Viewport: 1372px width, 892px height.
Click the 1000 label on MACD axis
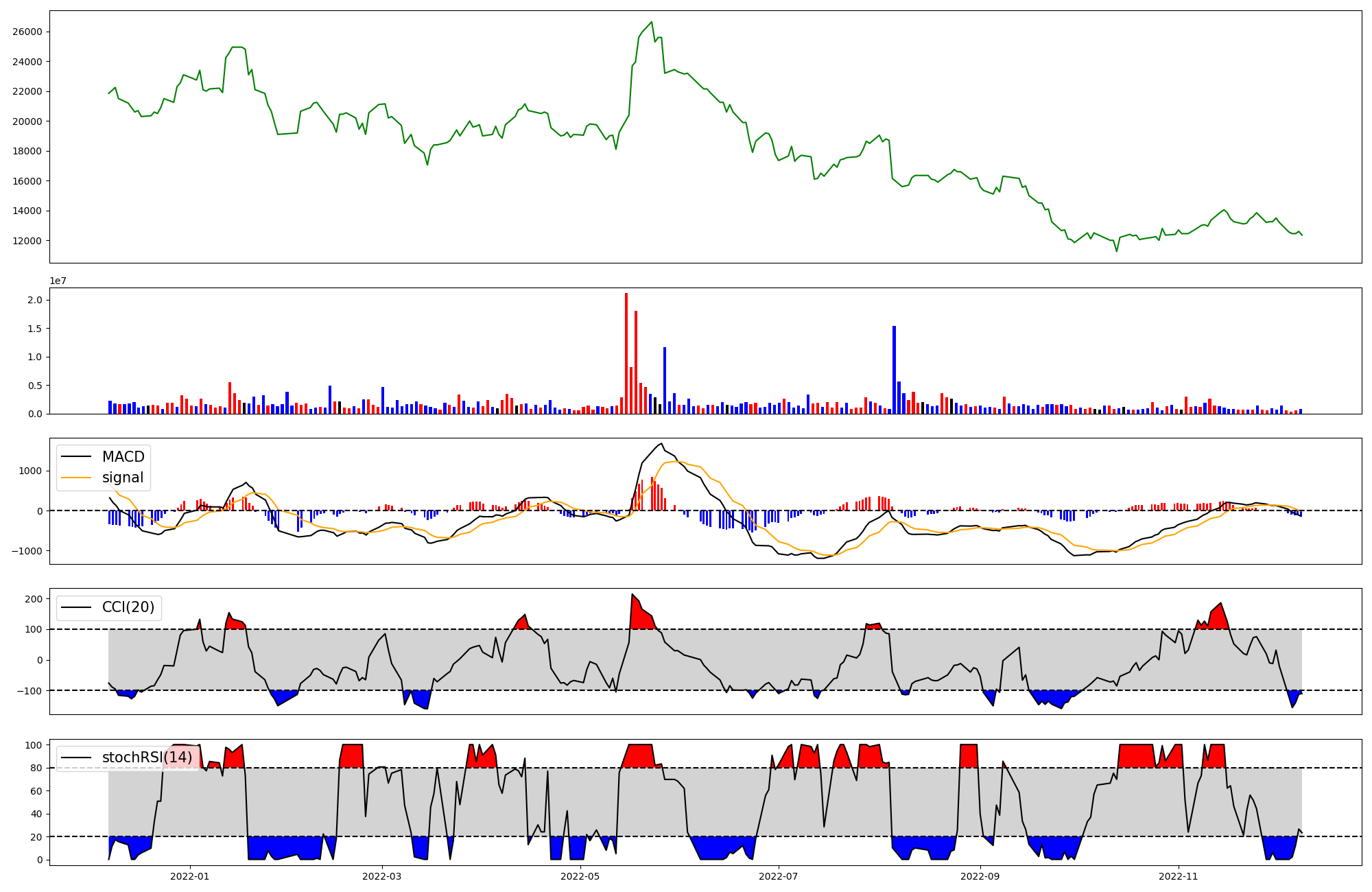point(30,471)
